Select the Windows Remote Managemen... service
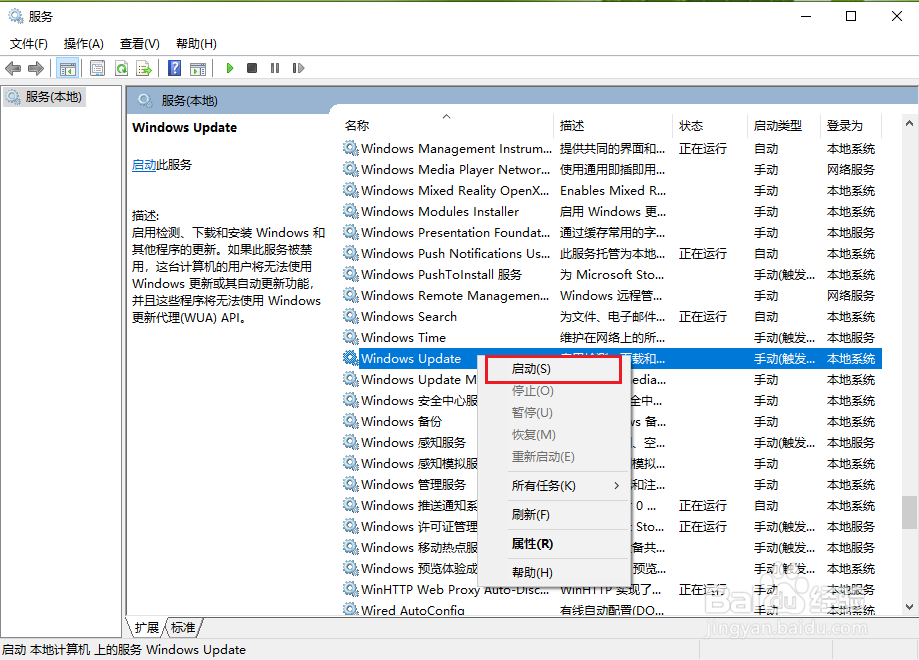This screenshot has height=660, width=919. [455, 295]
